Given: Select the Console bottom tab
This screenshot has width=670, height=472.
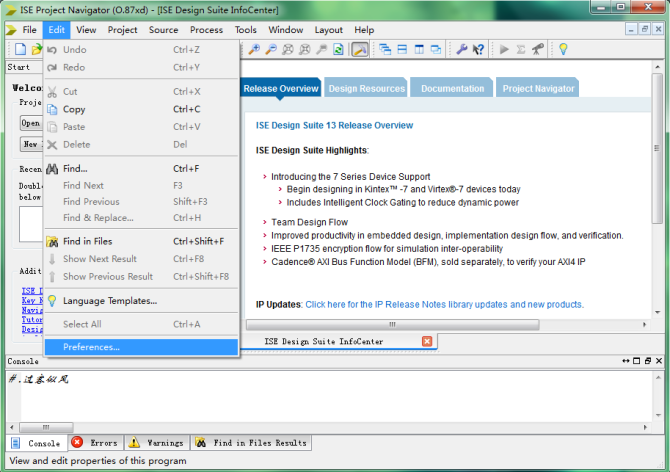Looking at the screenshot, I should 36,443.
